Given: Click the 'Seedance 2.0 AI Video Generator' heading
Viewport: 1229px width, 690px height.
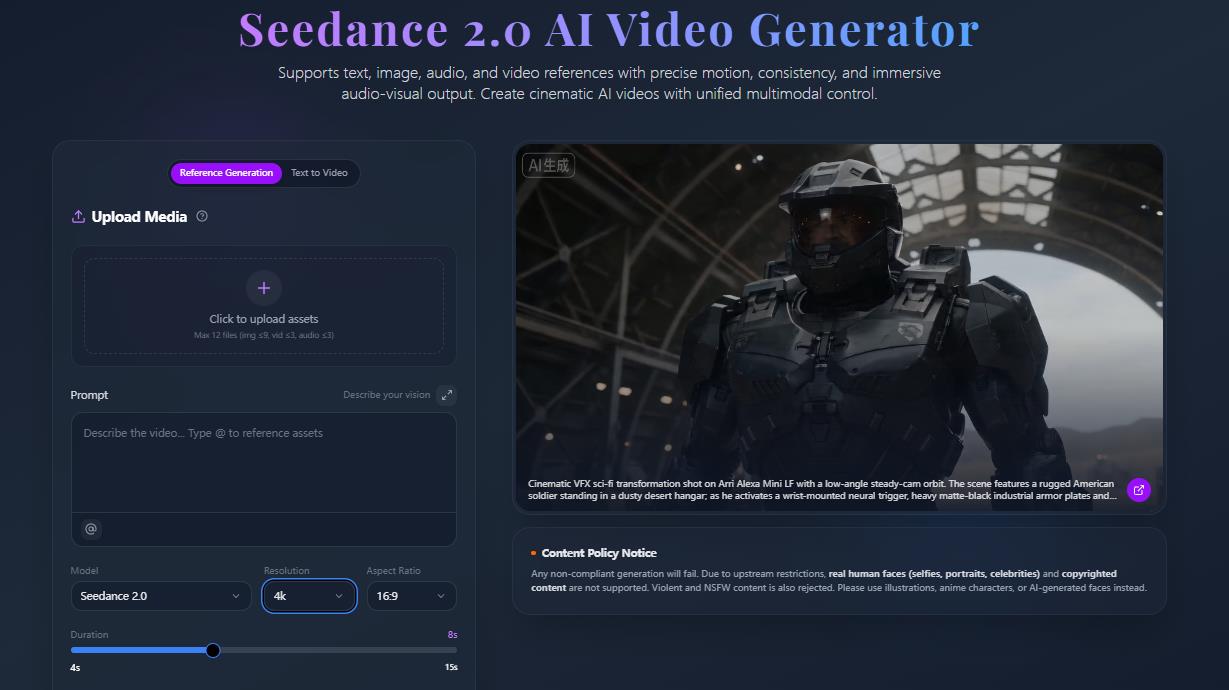Looking at the screenshot, I should [609, 29].
